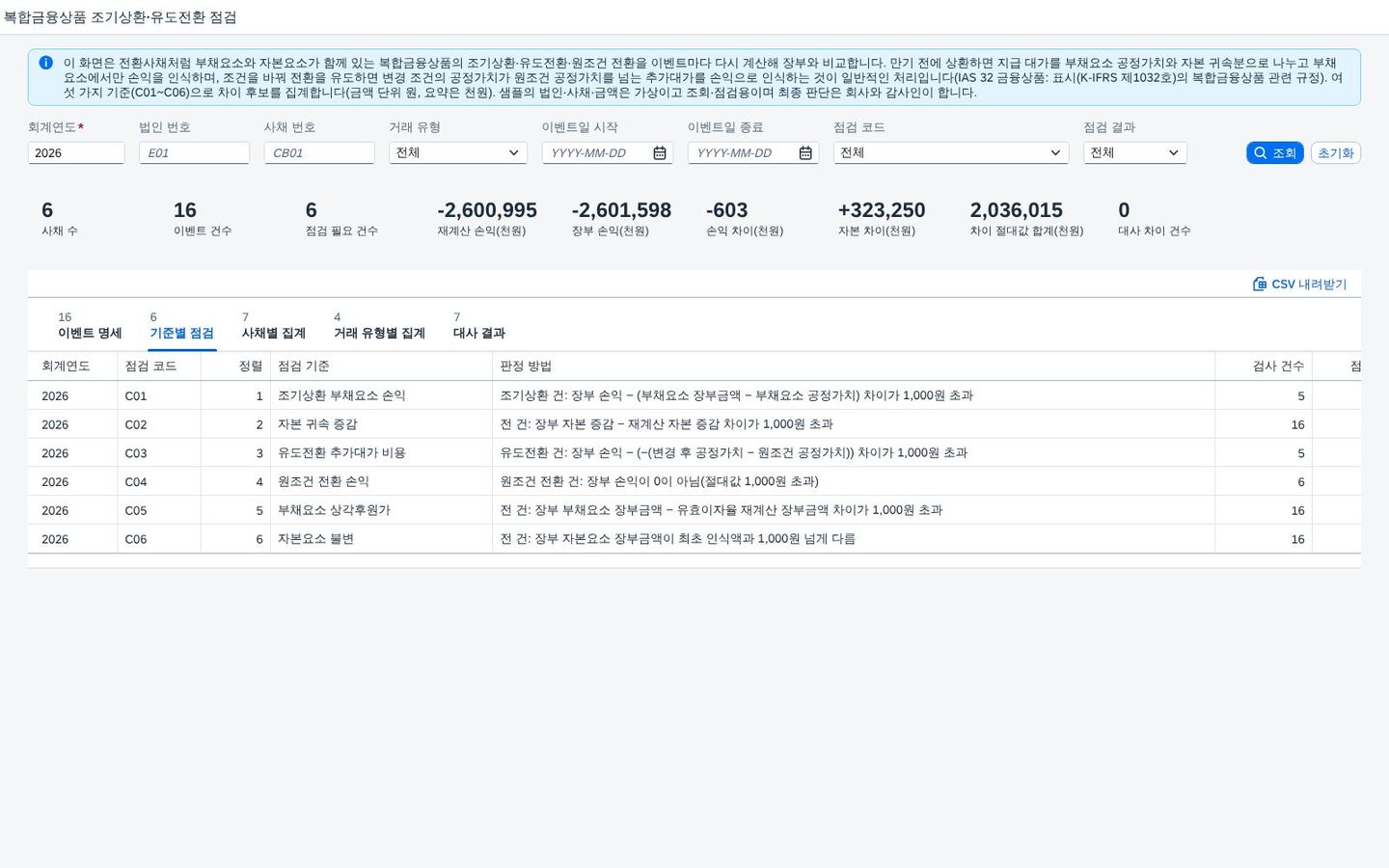Viewport: 1389px width, 868px height.
Task: Click the 부채요소 상각후원가 cell
Action: 381,510
